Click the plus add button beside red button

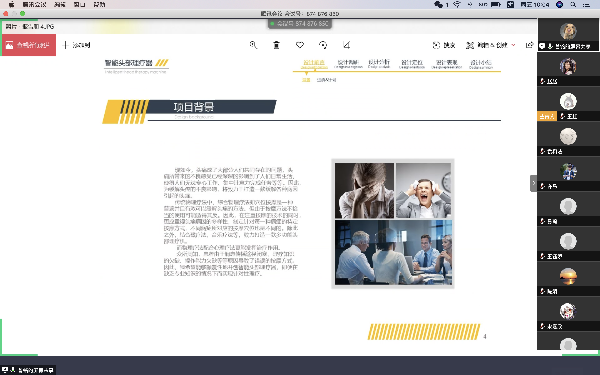click(x=66, y=45)
